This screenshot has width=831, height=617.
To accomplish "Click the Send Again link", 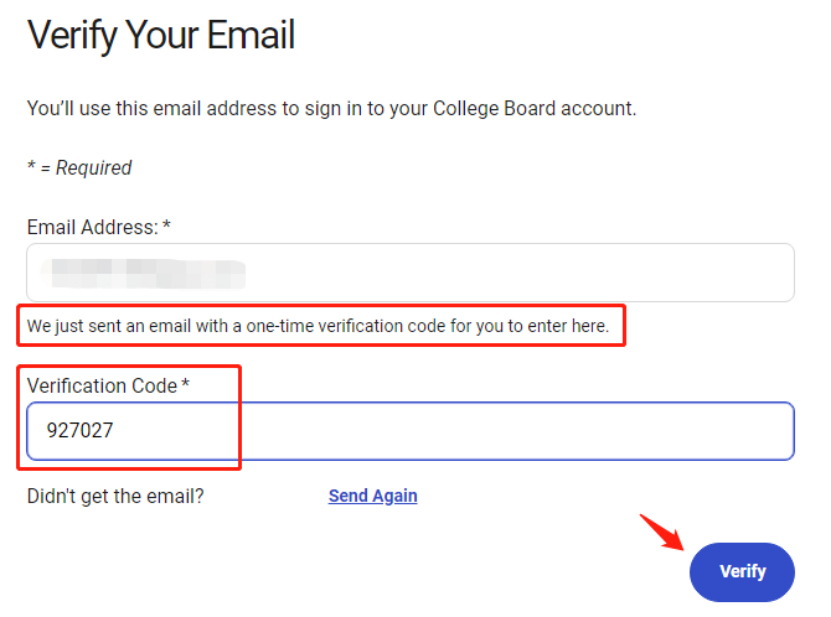I will point(373,496).
